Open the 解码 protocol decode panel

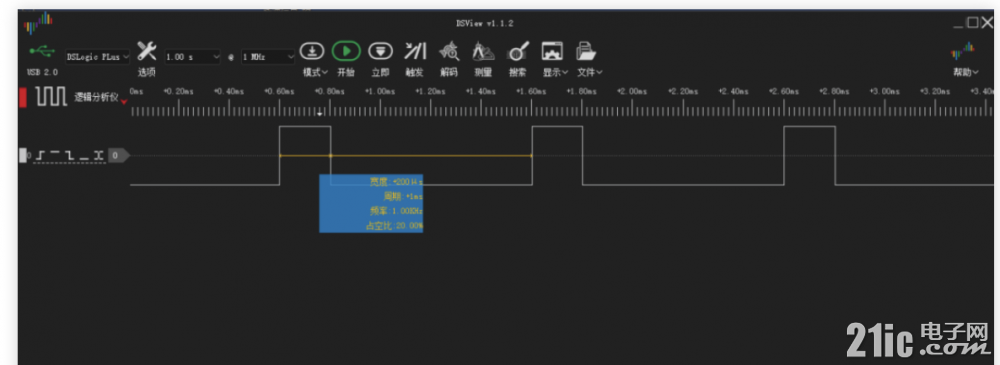click(450, 51)
